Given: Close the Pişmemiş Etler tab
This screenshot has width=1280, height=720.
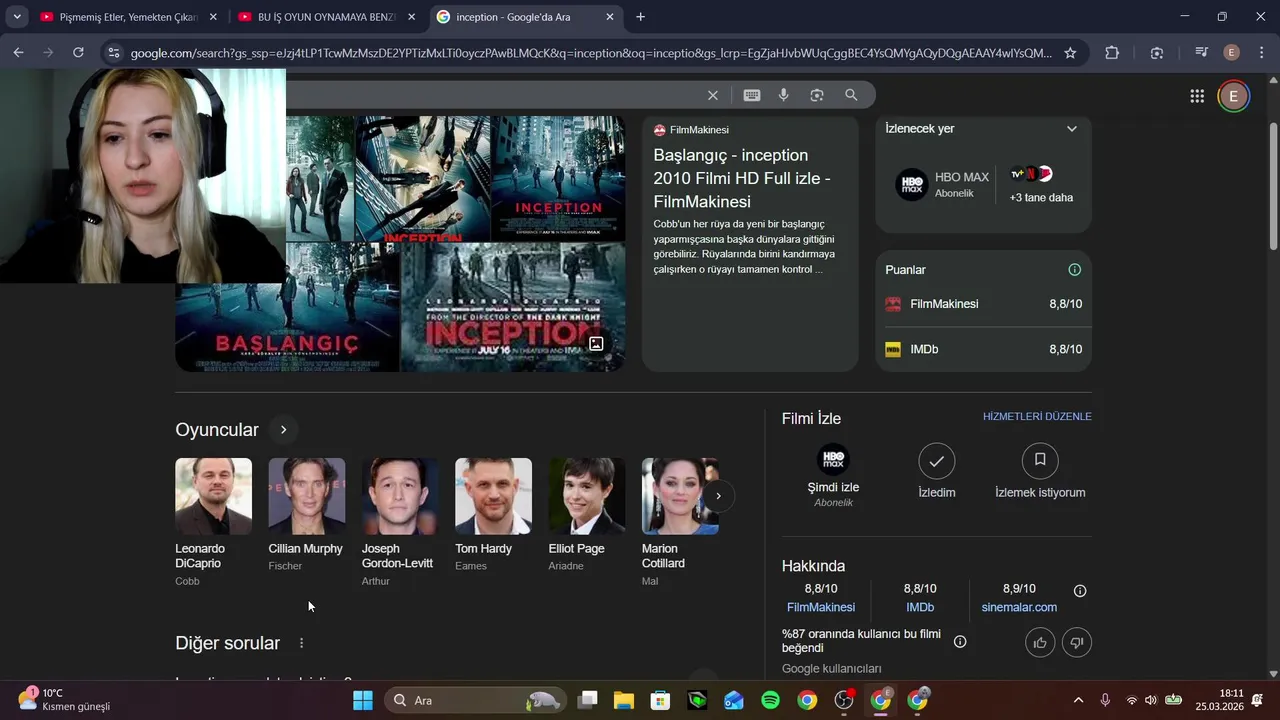Looking at the screenshot, I should [213, 17].
